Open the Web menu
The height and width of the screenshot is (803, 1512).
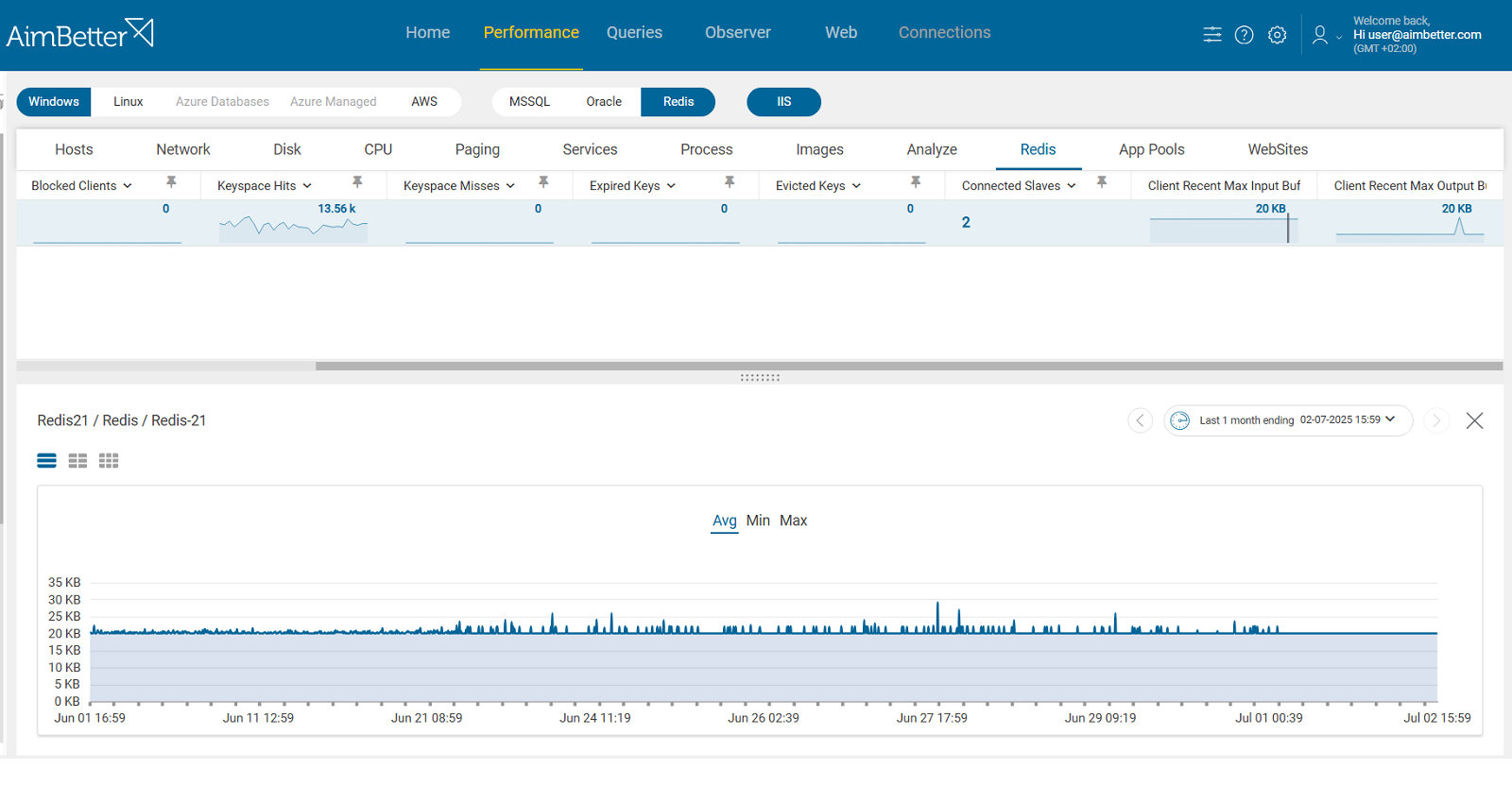coord(841,32)
